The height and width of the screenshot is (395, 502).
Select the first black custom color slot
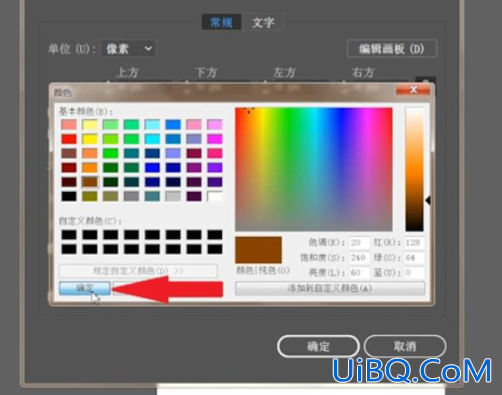69,235
